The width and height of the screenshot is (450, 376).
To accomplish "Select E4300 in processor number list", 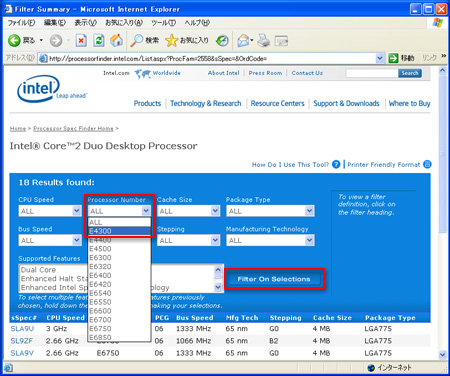I will (x=119, y=231).
